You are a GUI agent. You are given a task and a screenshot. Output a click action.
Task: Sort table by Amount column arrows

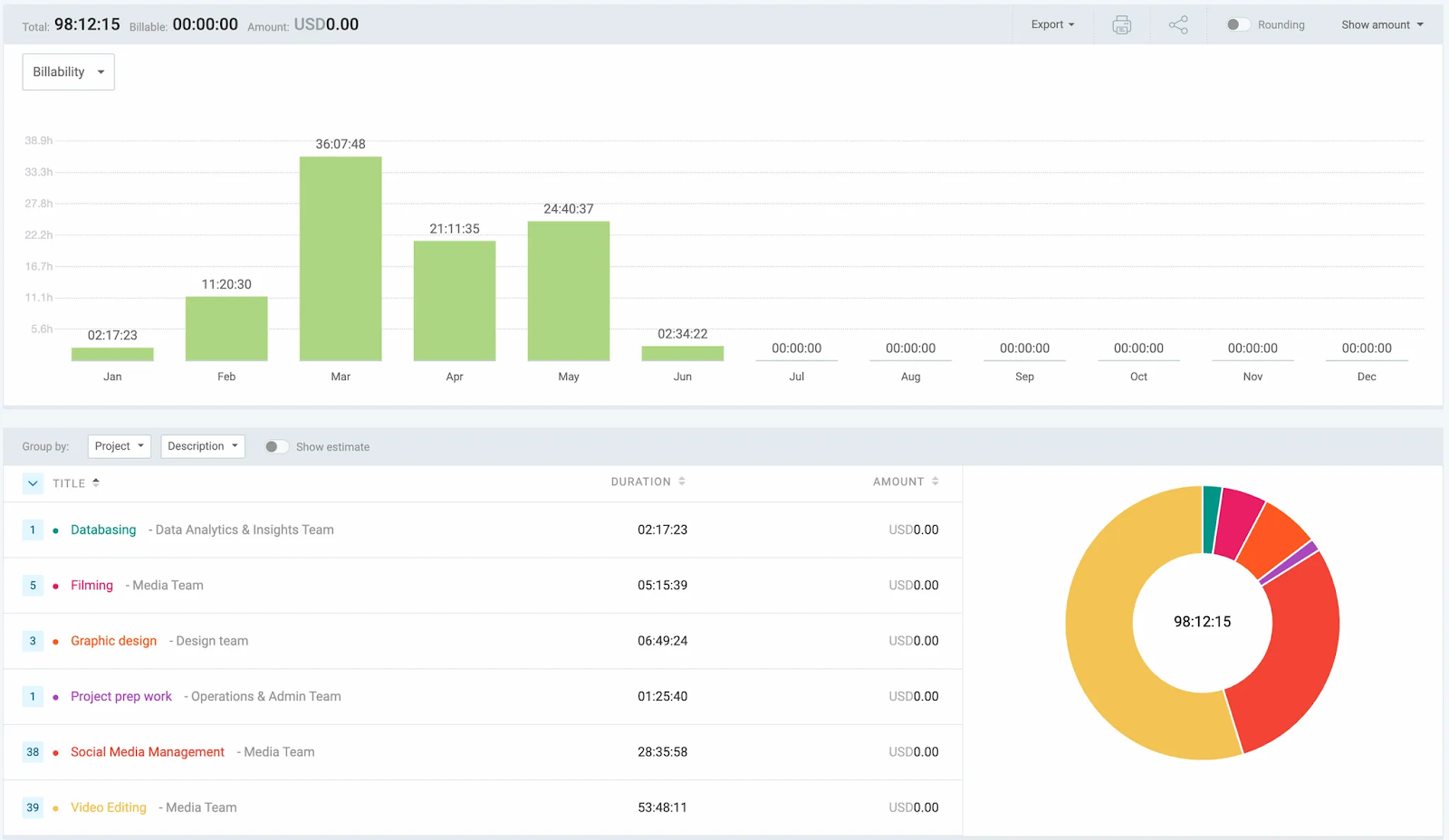(x=936, y=482)
